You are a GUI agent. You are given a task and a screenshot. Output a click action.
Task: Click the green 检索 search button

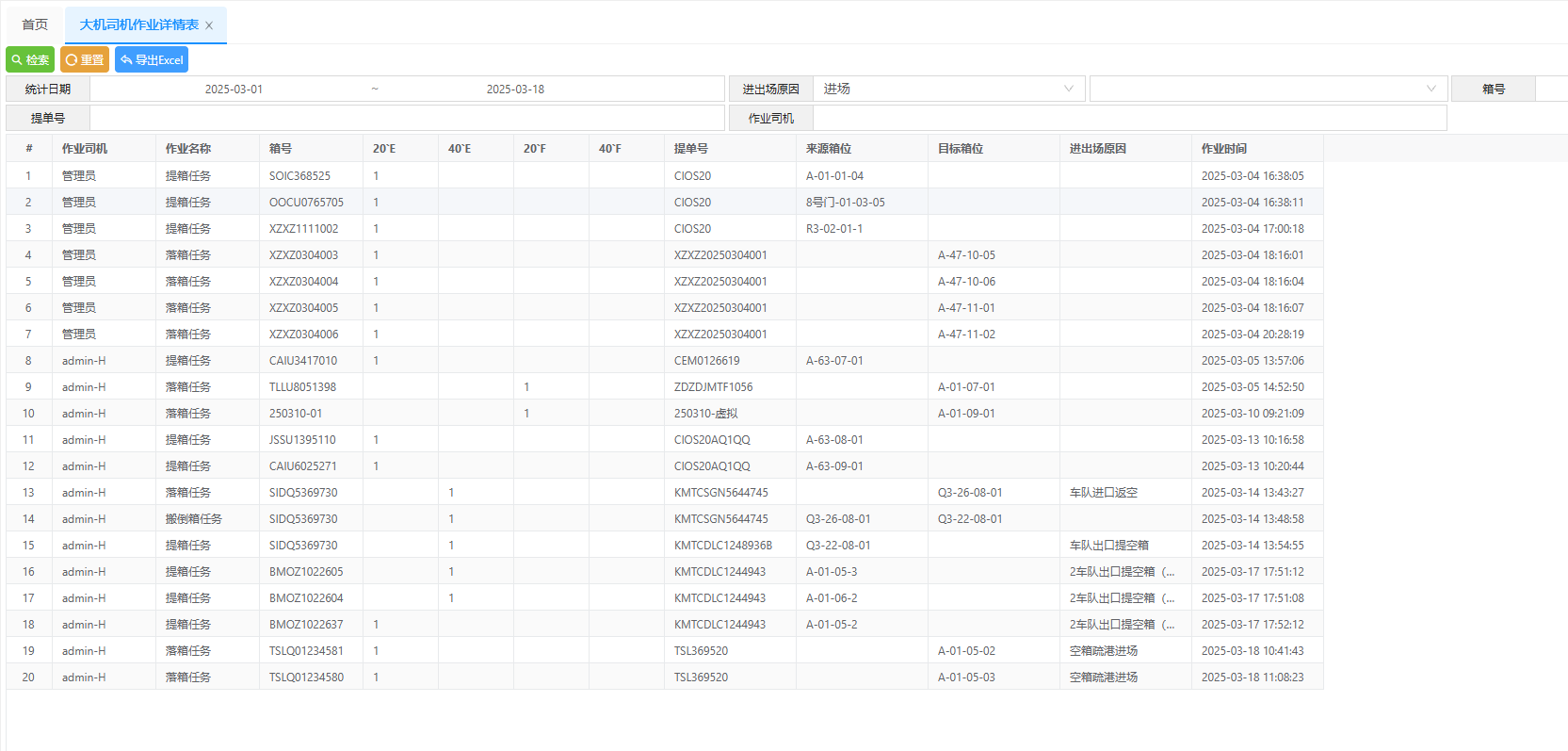point(30,59)
